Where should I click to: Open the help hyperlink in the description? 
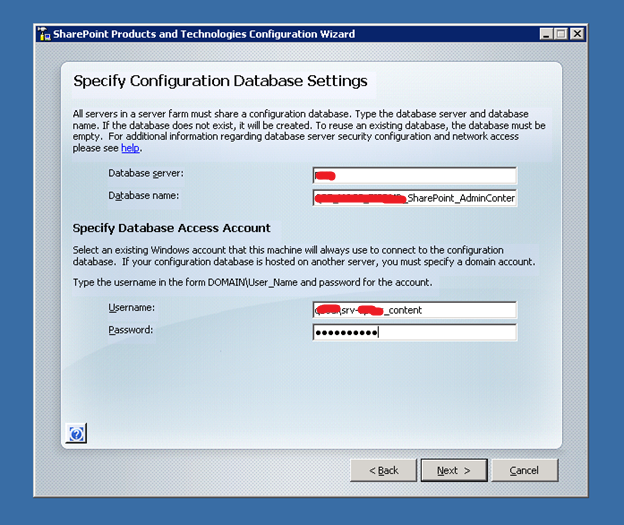[130, 148]
